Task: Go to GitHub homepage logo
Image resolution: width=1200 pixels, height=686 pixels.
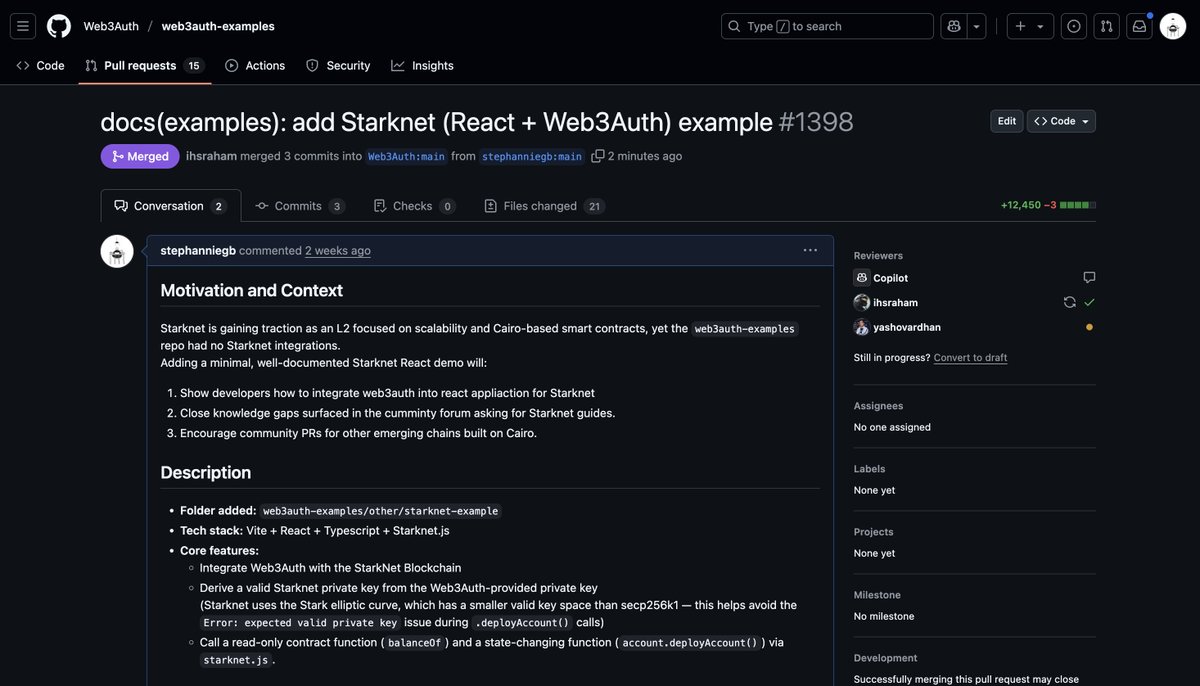Action: click(59, 26)
